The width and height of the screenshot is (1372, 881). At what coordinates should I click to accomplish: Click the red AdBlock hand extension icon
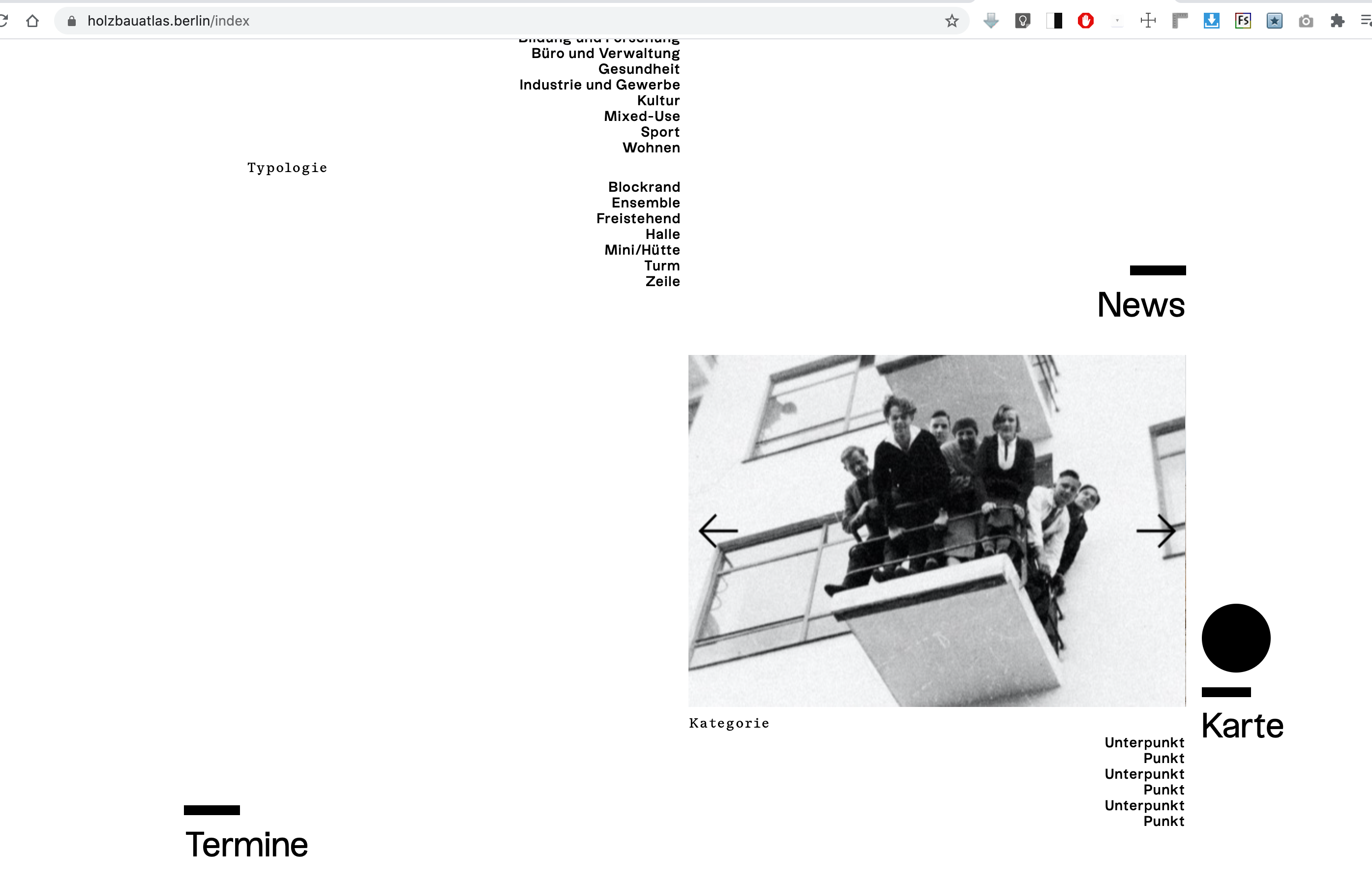[1085, 21]
